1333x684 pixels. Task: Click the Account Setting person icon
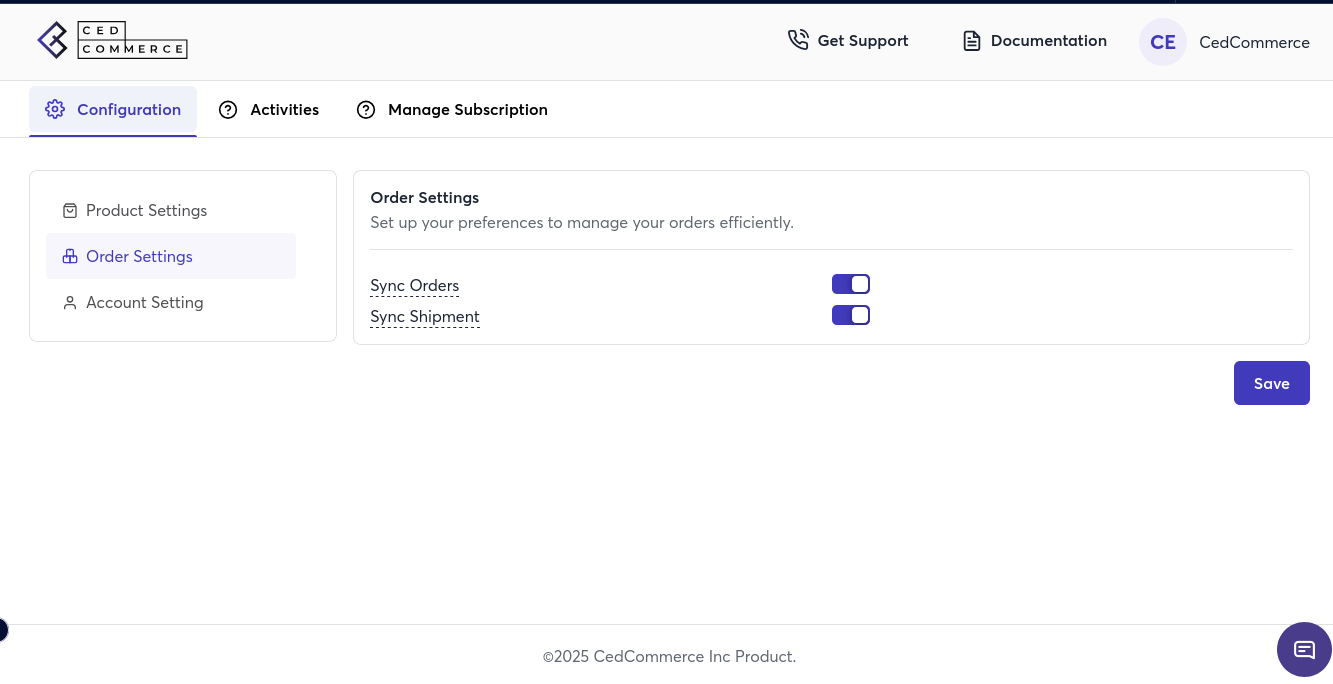click(70, 303)
